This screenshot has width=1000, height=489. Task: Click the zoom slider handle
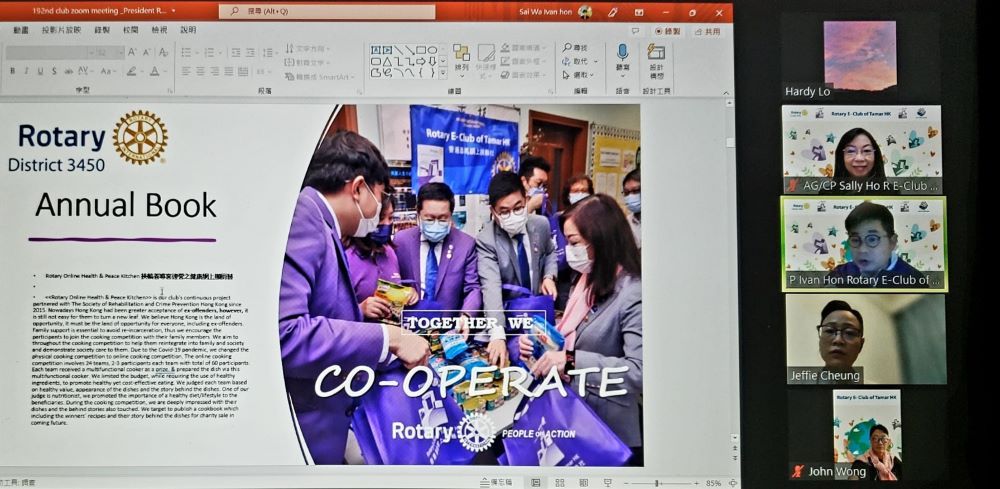click(x=656, y=483)
